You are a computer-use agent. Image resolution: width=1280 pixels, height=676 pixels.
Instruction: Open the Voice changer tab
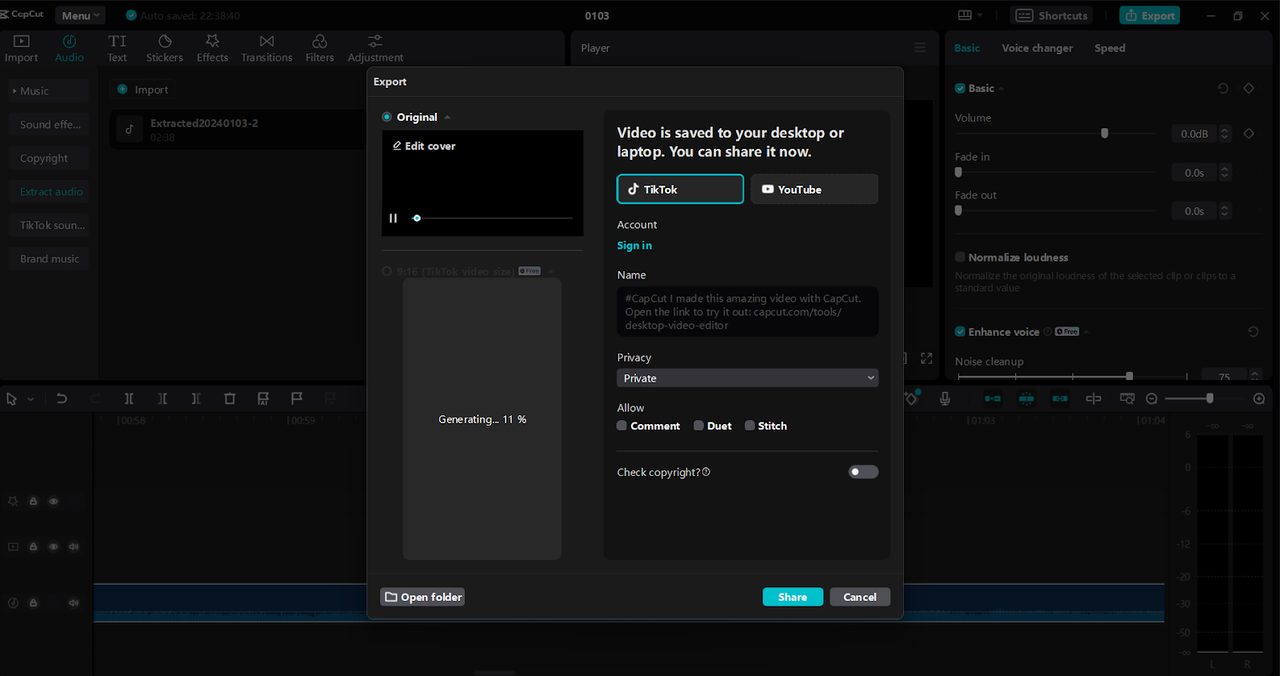click(1037, 48)
